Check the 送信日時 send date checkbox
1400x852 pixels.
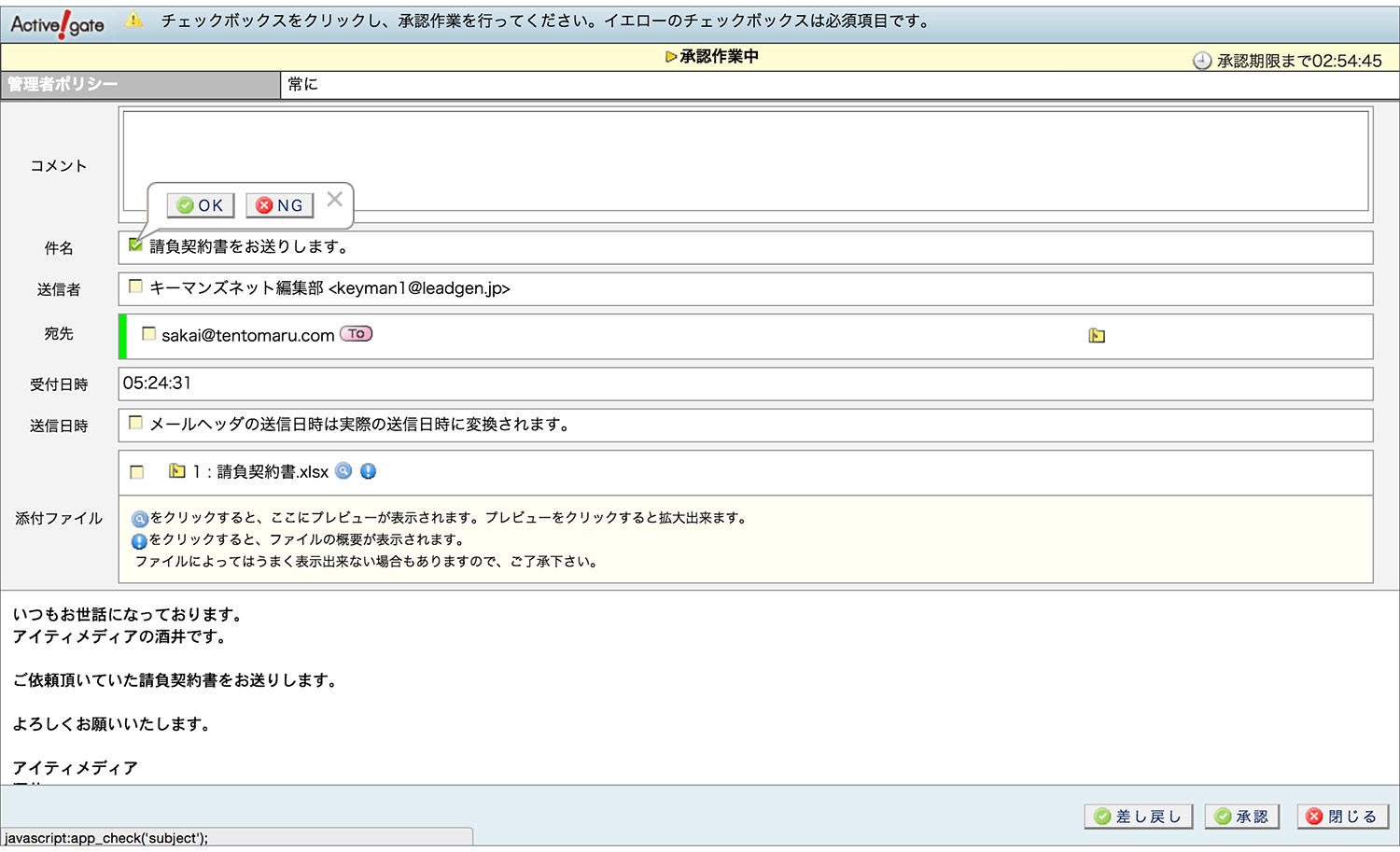(x=135, y=423)
